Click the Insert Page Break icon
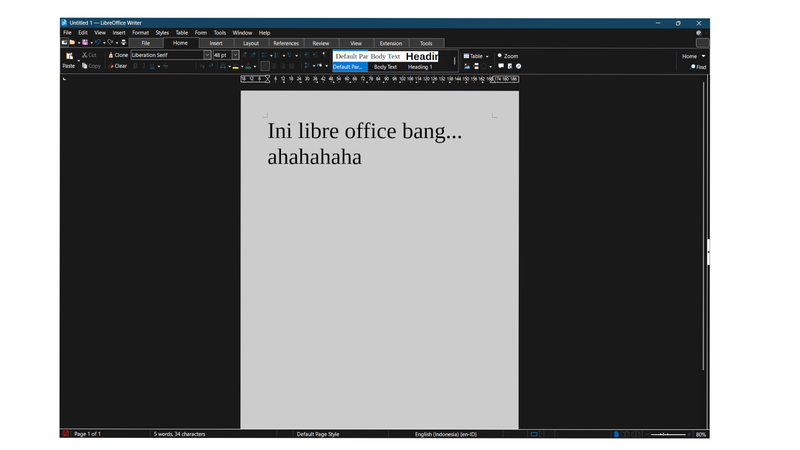 coord(476,66)
